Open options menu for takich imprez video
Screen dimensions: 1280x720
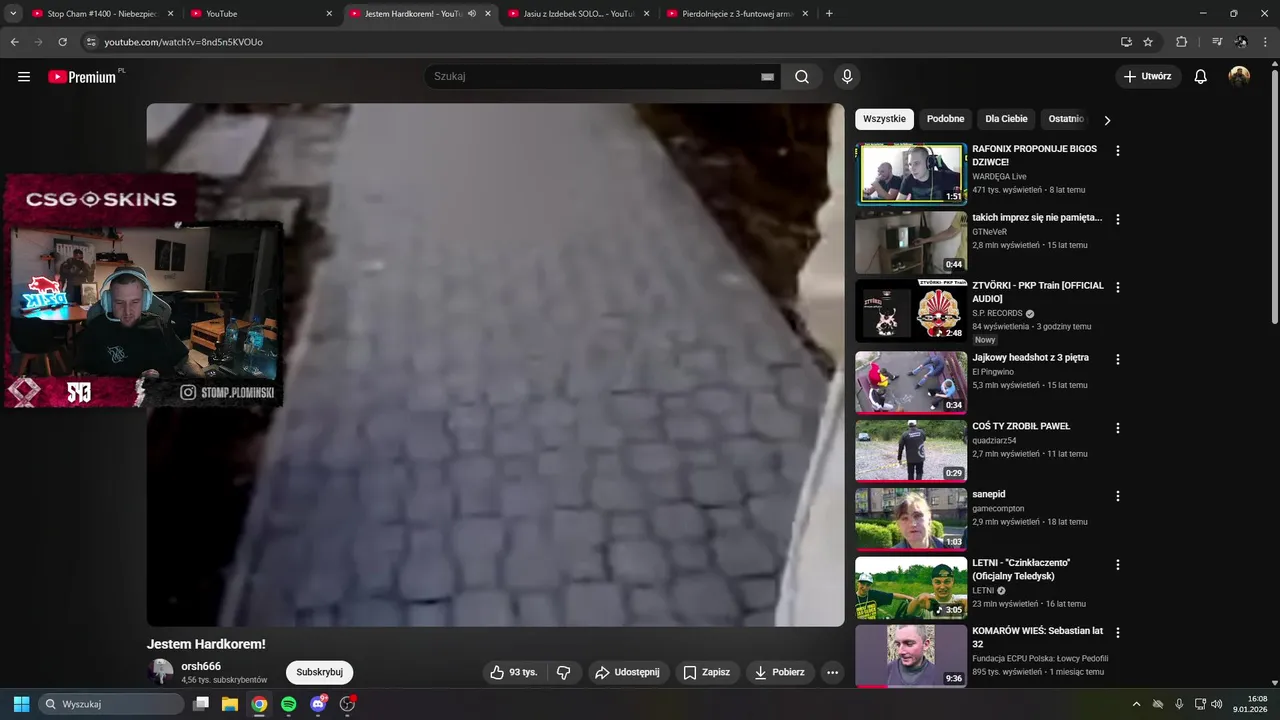[x=1118, y=219]
